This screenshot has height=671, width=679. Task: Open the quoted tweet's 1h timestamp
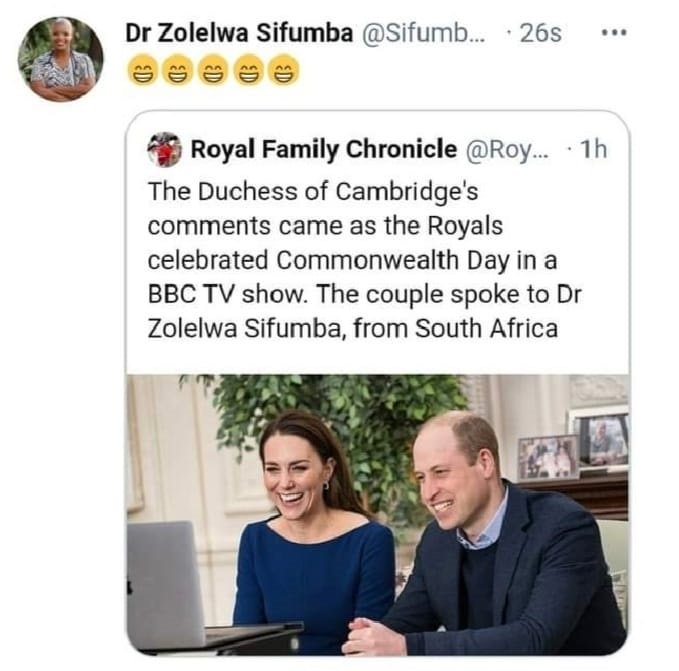pyautogui.click(x=593, y=150)
